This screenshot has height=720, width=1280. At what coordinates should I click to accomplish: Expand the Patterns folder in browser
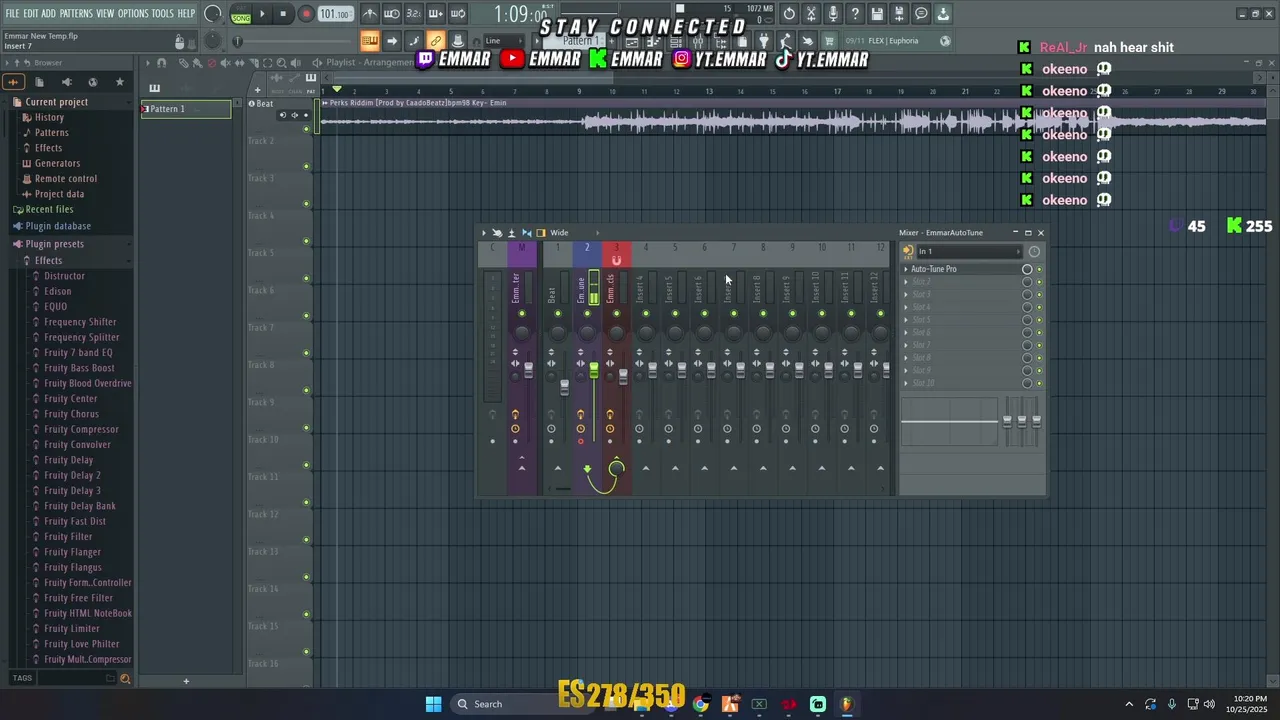[x=52, y=132]
